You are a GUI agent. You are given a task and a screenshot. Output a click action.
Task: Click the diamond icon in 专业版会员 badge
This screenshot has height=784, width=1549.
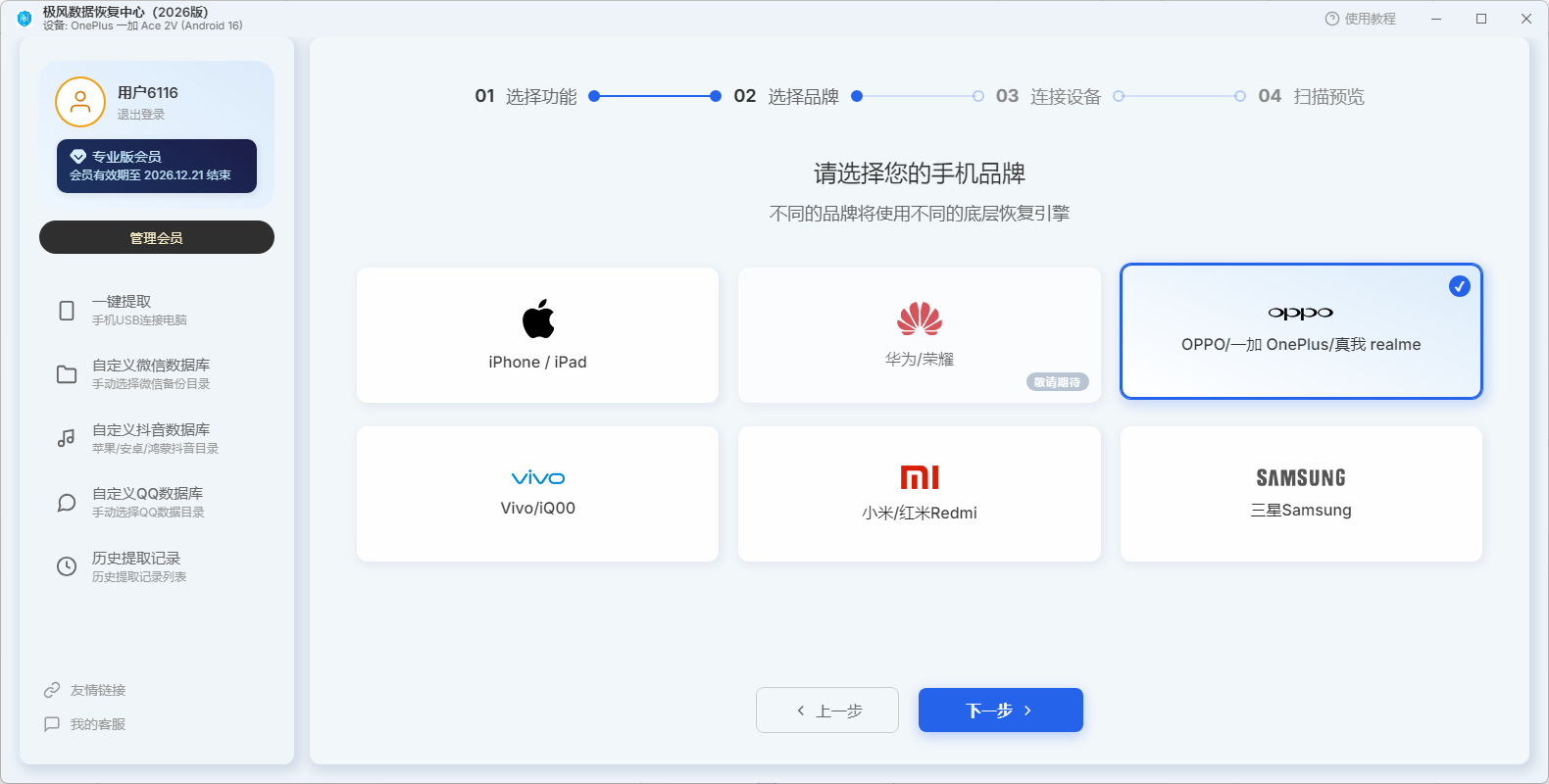[x=78, y=156]
